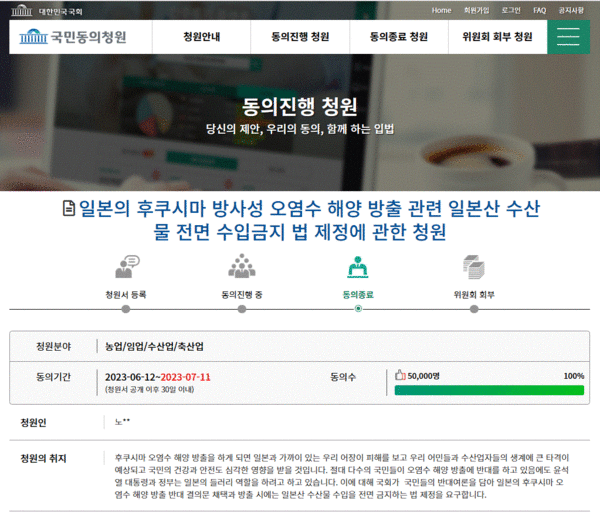Click the 50,000명 consent count
The image size is (600, 519).
pos(423,376)
